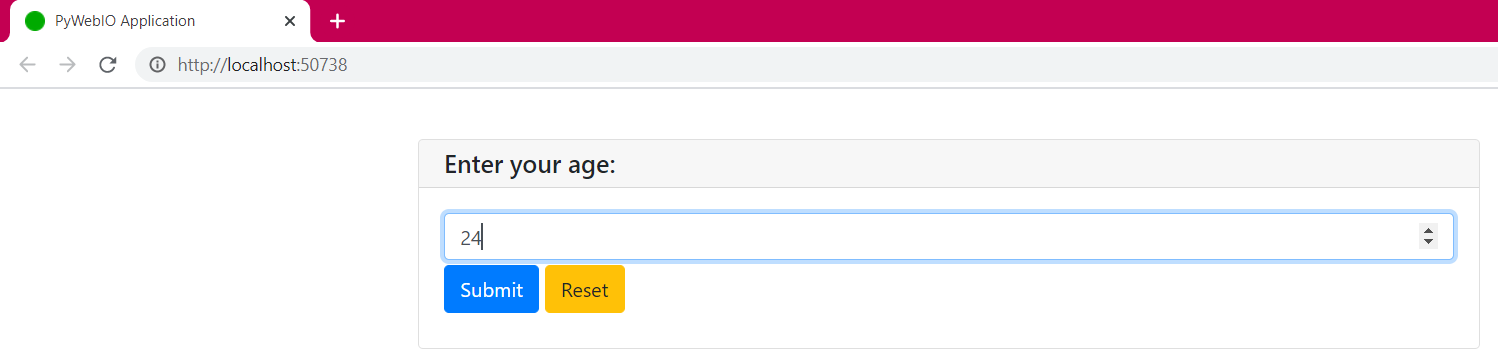
Task: Close the PyWebIO Application tab
Action: click(290, 20)
